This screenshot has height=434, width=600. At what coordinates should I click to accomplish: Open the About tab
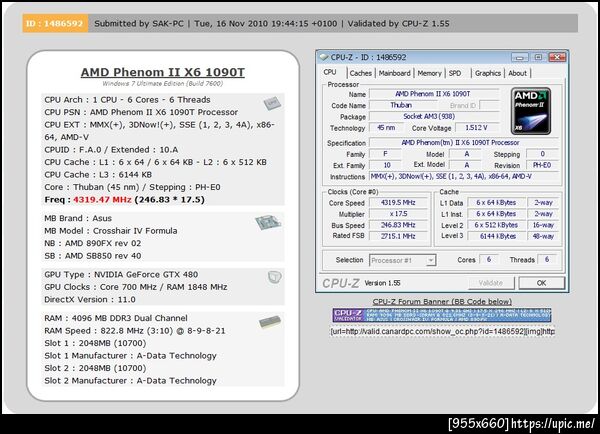(x=517, y=73)
